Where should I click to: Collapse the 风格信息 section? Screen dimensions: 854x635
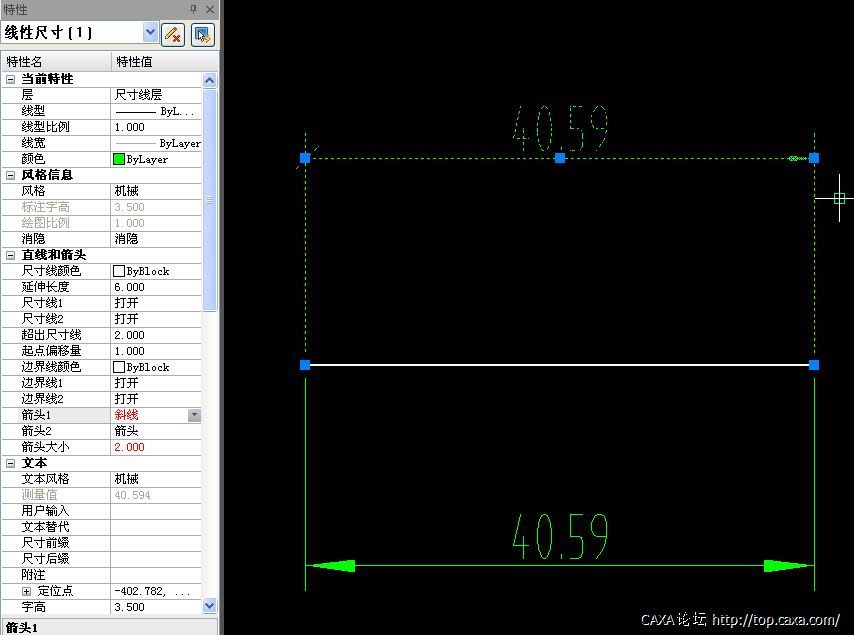point(11,175)
